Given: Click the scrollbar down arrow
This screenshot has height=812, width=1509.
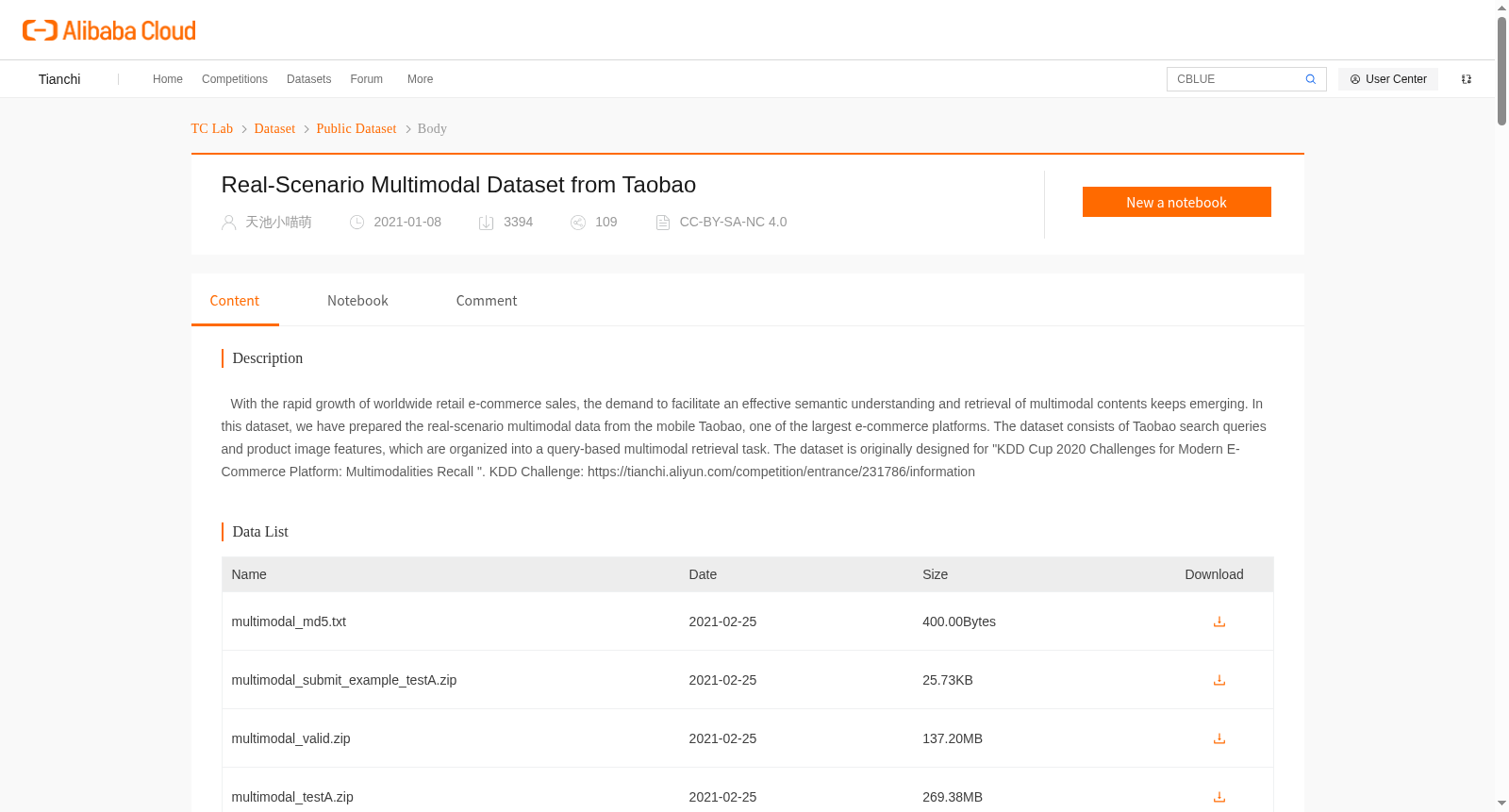Looking at the screenshot, I should [x=1501, y=804].
